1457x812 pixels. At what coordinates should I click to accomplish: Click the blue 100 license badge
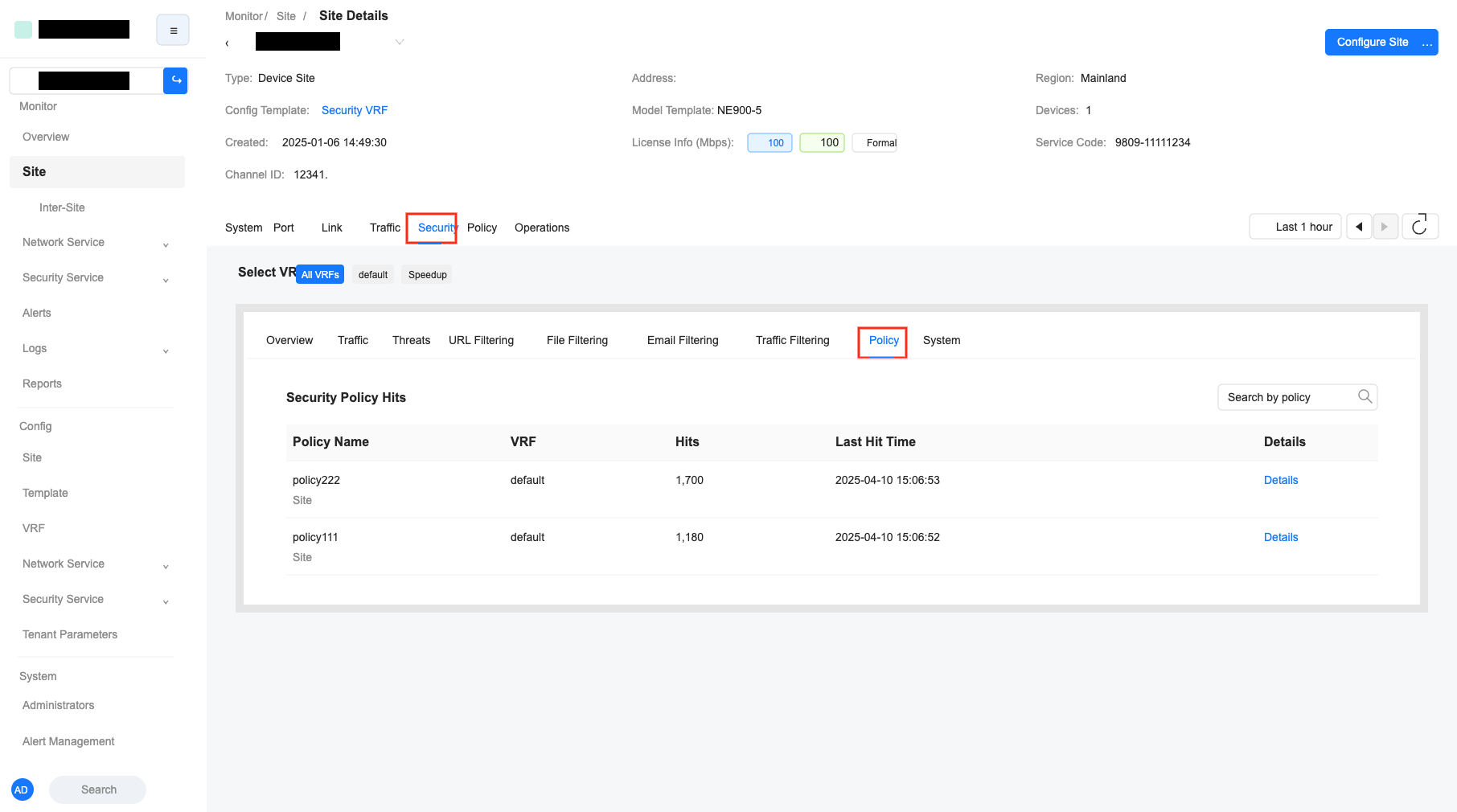[x=770, y=142]
